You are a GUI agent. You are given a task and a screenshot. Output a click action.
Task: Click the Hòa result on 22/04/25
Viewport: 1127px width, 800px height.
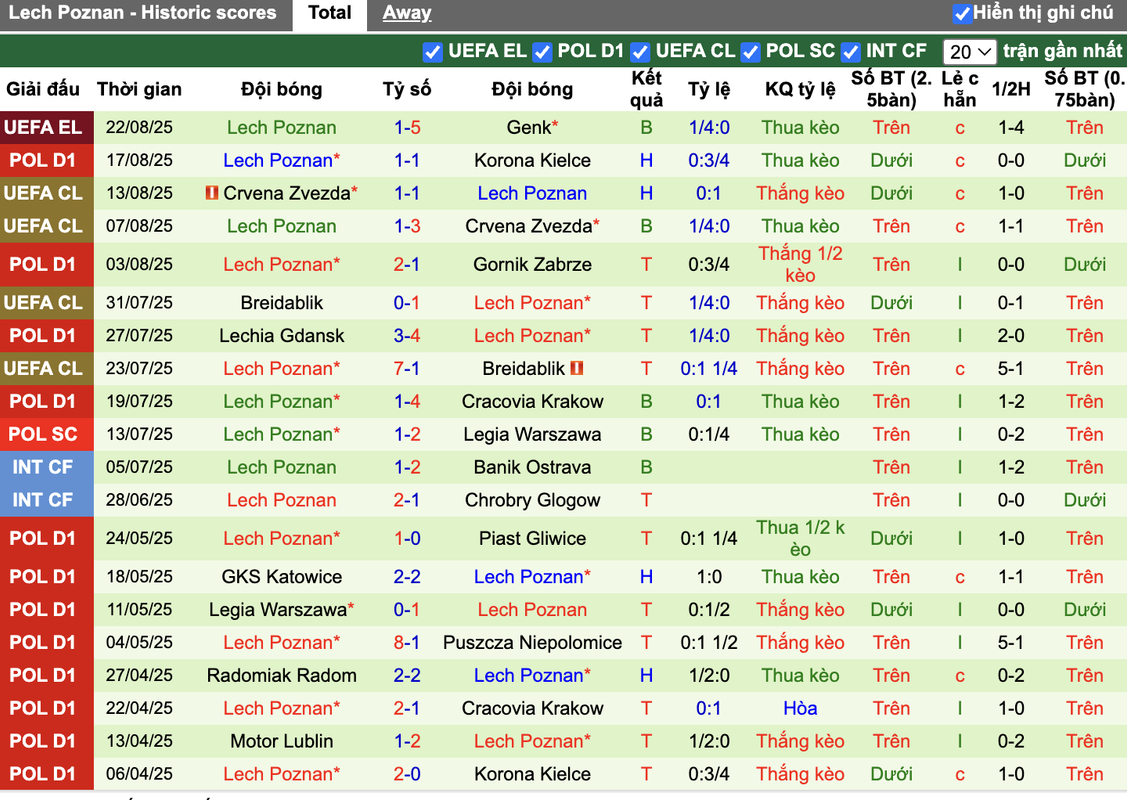[x=800, y=708]
